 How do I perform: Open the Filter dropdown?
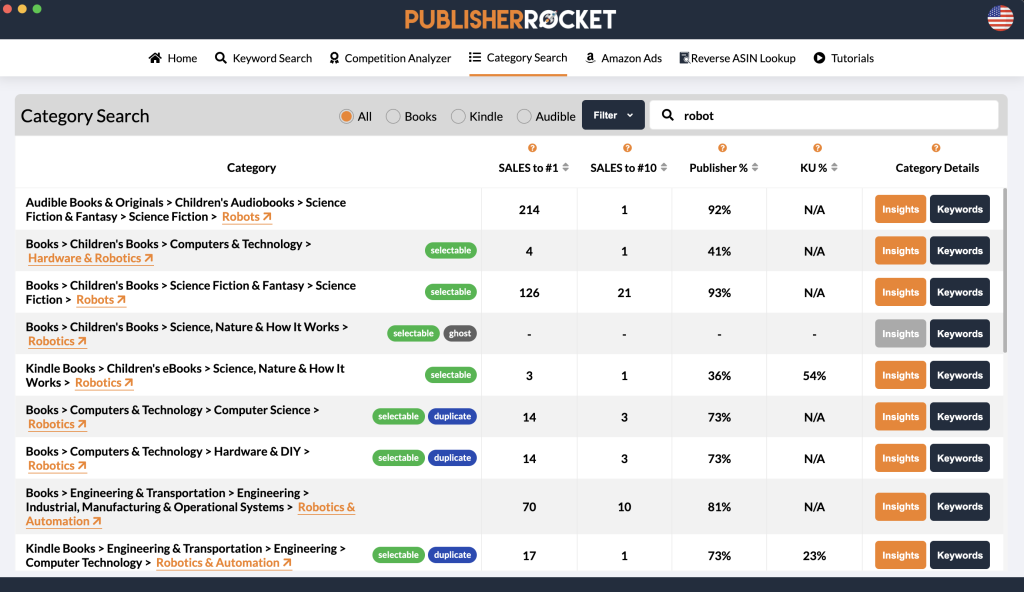[x=613, y=116]
